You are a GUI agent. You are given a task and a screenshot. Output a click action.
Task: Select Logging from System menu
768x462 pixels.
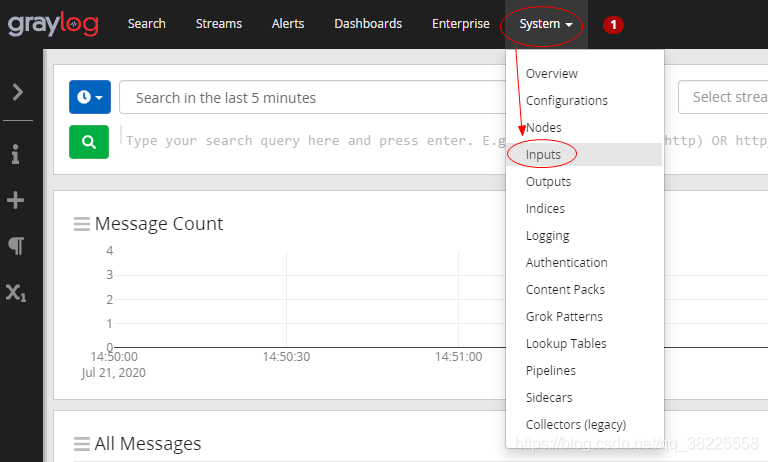click(584, 236)
